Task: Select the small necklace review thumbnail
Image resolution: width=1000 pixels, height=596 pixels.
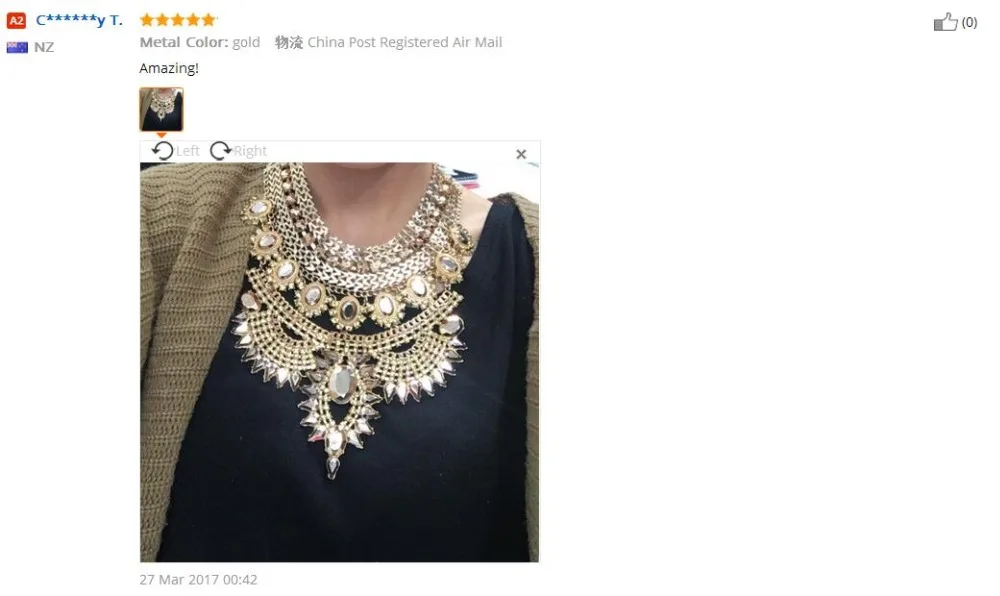Action: tap(161, 109)
